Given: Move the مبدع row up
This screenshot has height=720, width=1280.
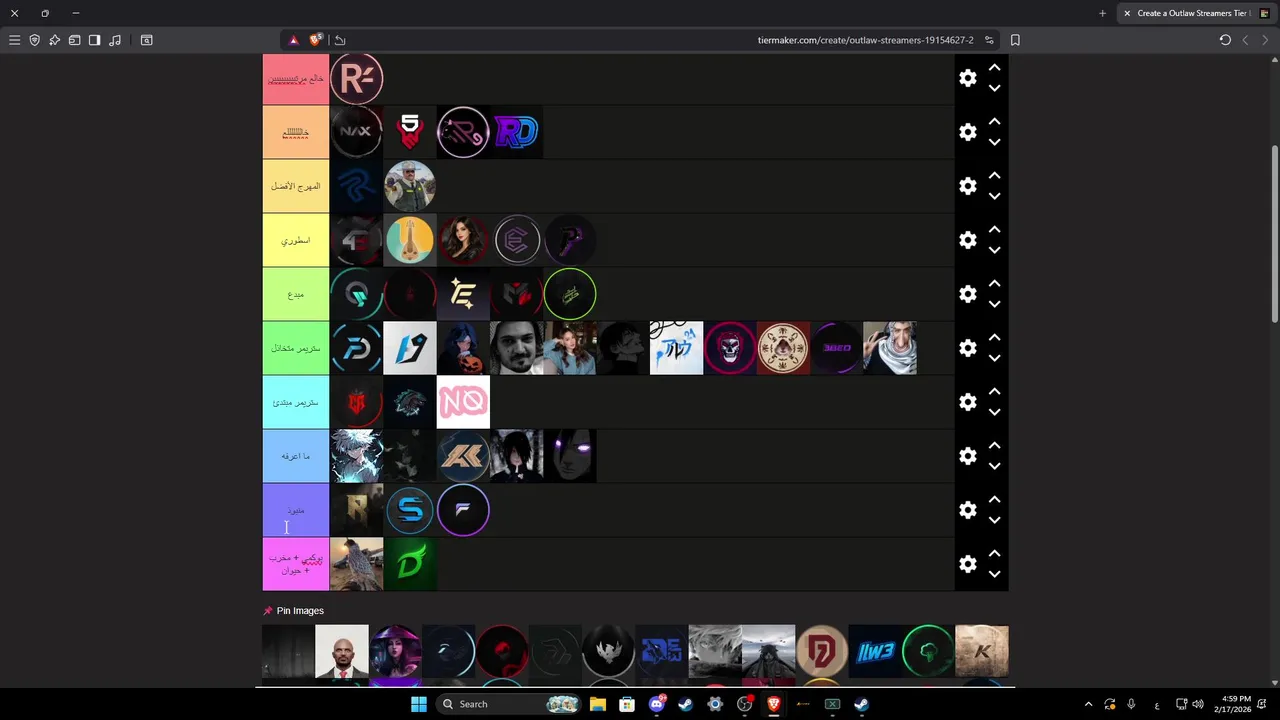Looking at the screenshot, I should click(x=994, y=283).
